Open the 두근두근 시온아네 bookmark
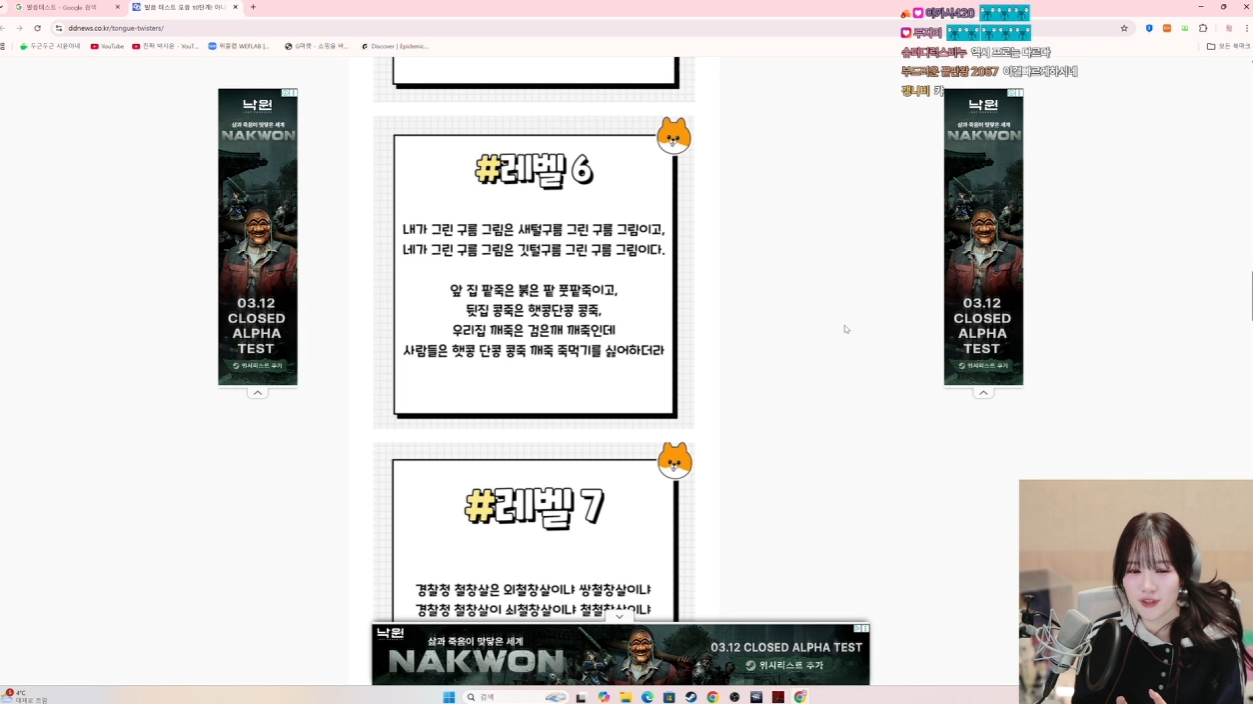Viewport: 1253px width, 704px height. [50, 46]
